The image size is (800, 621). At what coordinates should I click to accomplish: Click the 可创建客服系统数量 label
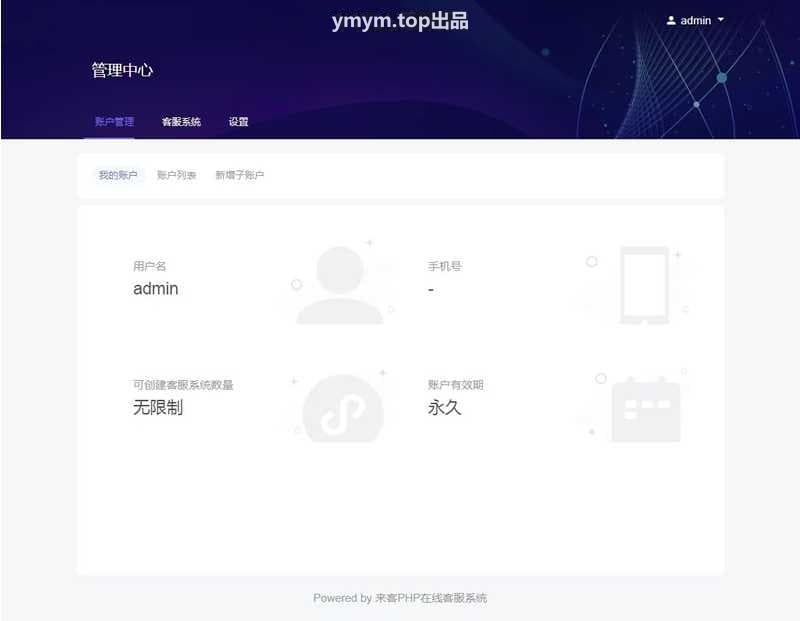click(x=183, y=385)
